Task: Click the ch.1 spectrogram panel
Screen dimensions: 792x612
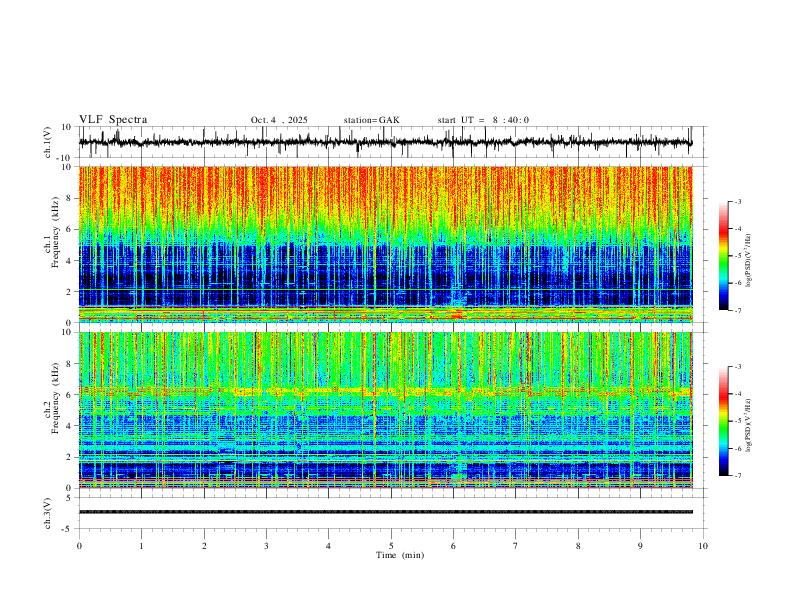Action: (x=385, y=244)
